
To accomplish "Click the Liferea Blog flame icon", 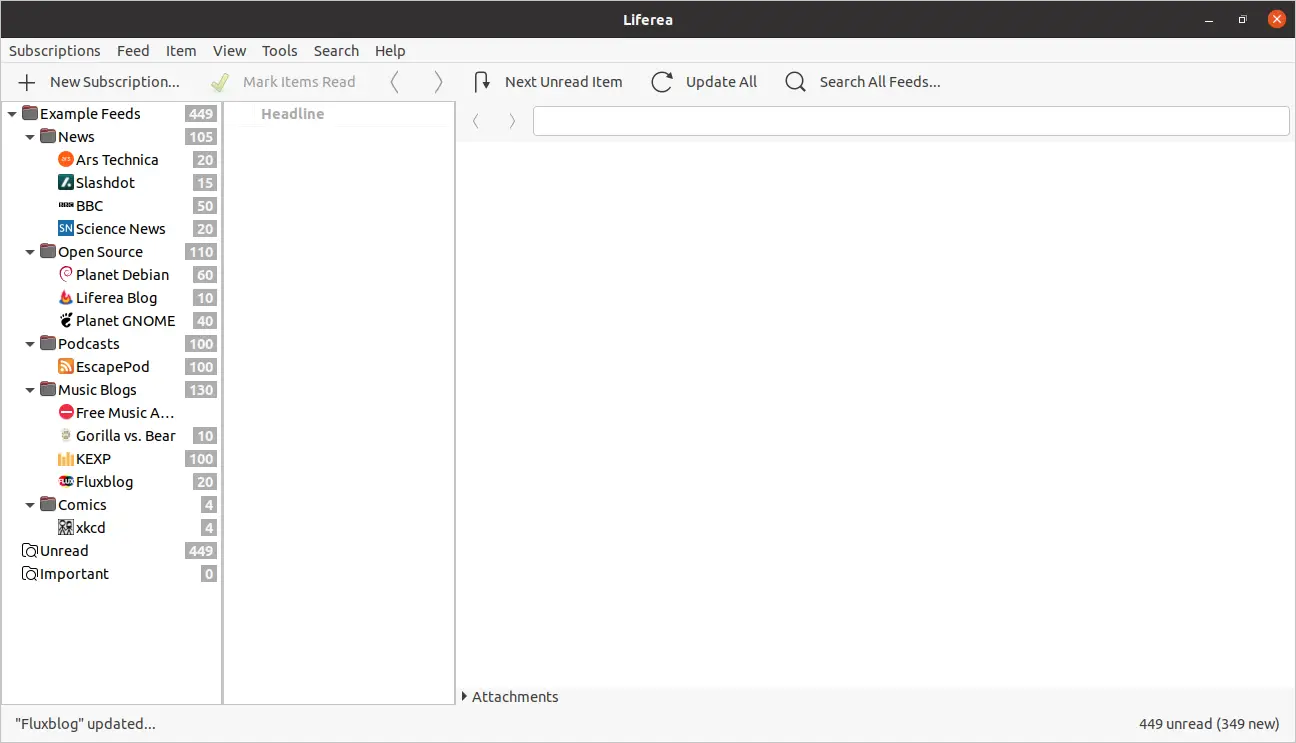I will 66,298.
